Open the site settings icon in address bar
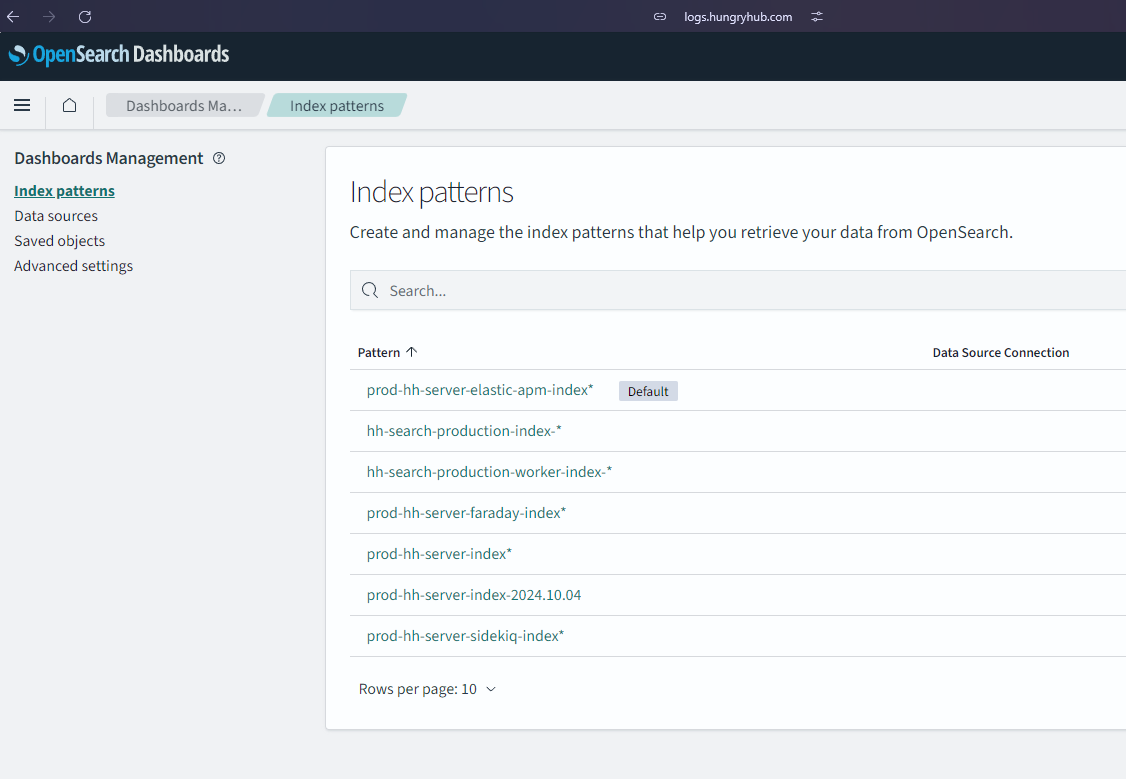1126x779 pixels. pos(817,17)
